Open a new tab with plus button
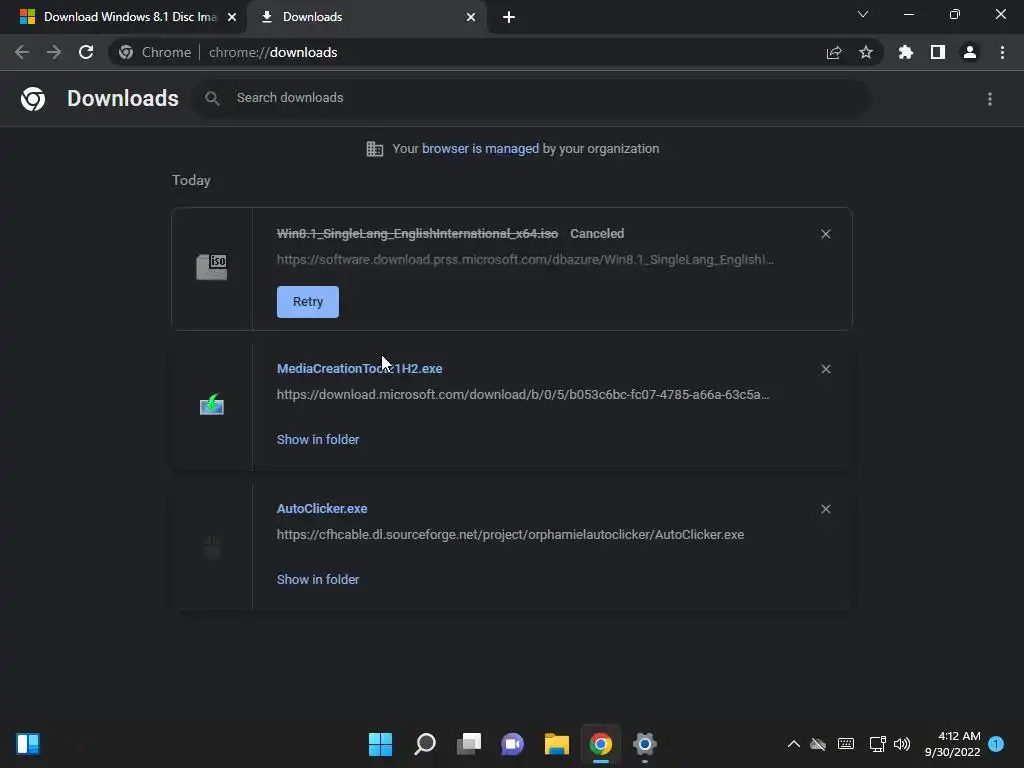Image resolution: width=1024 pixels, height=768 pixels. (509, 17)
